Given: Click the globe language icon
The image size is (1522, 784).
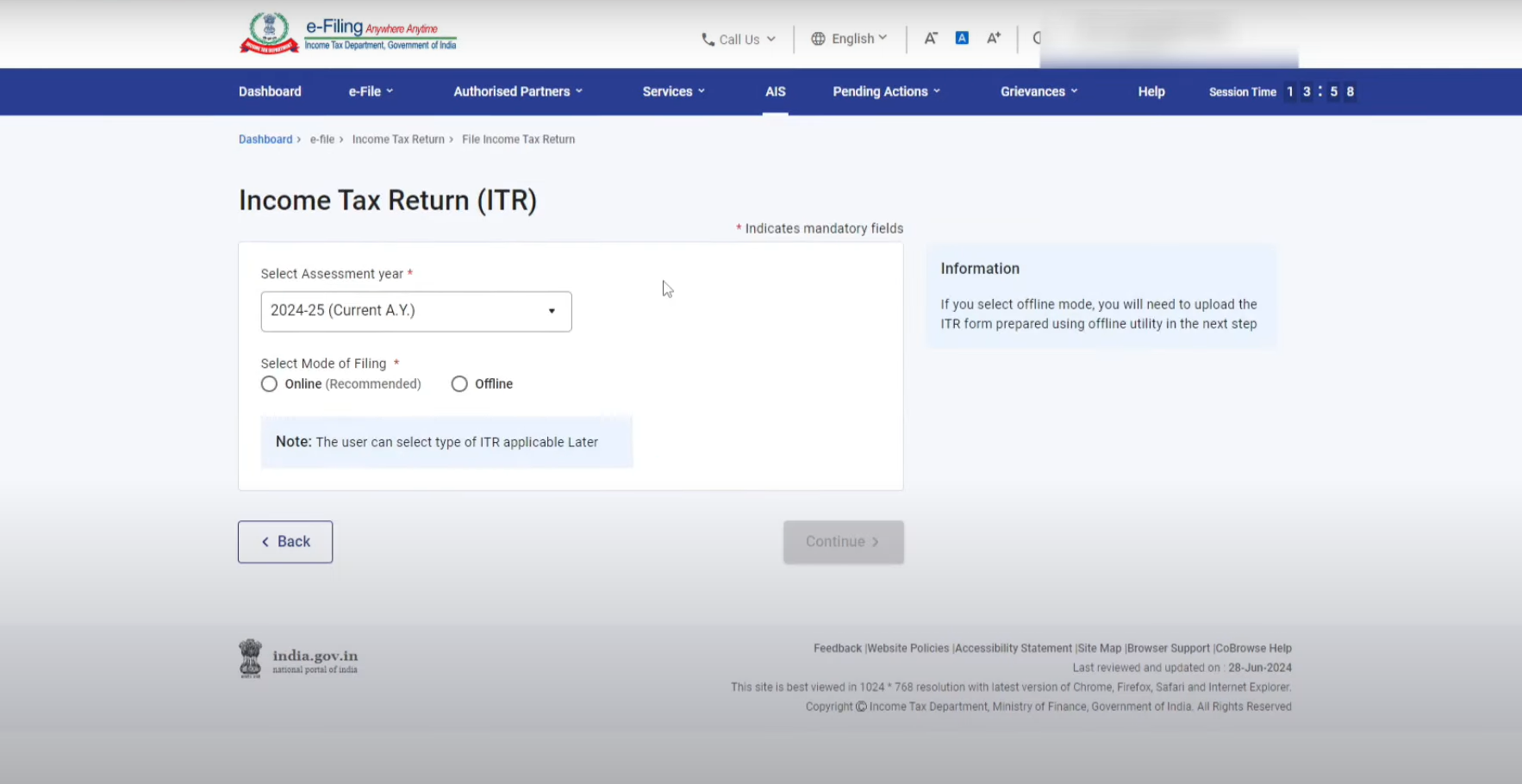Looking at the screenshot, I should [x=816, y=38].
